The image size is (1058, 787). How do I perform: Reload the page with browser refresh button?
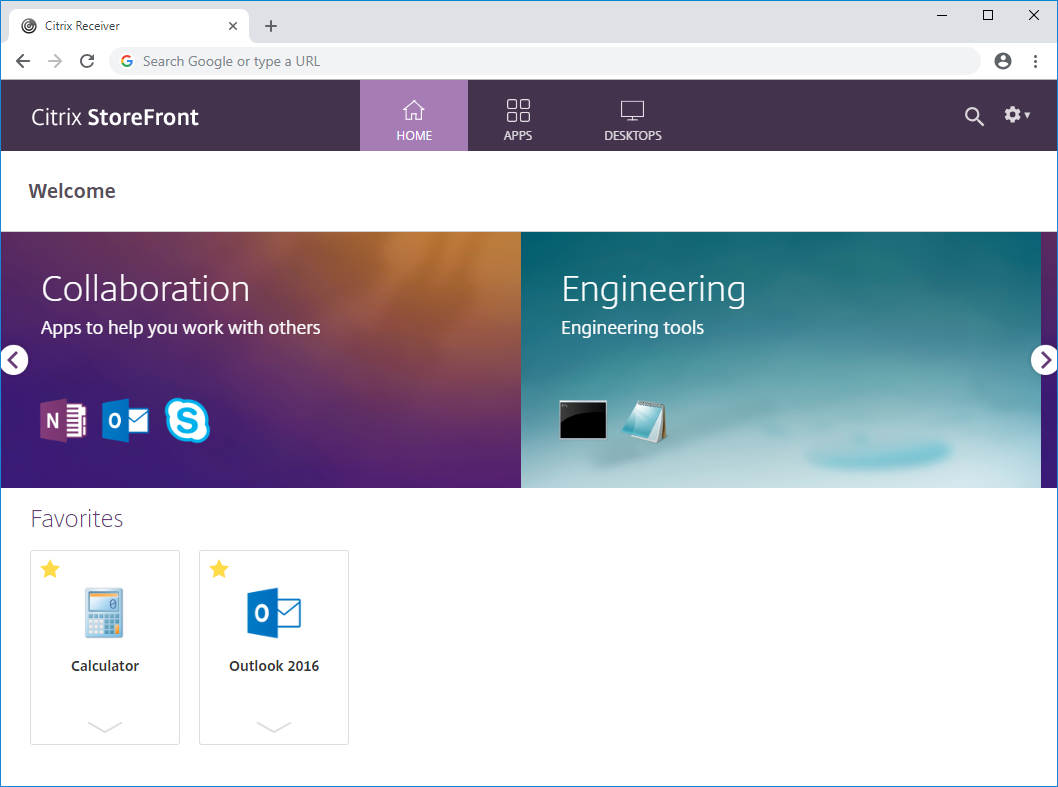pyautogui.click(x=87, y=61)
